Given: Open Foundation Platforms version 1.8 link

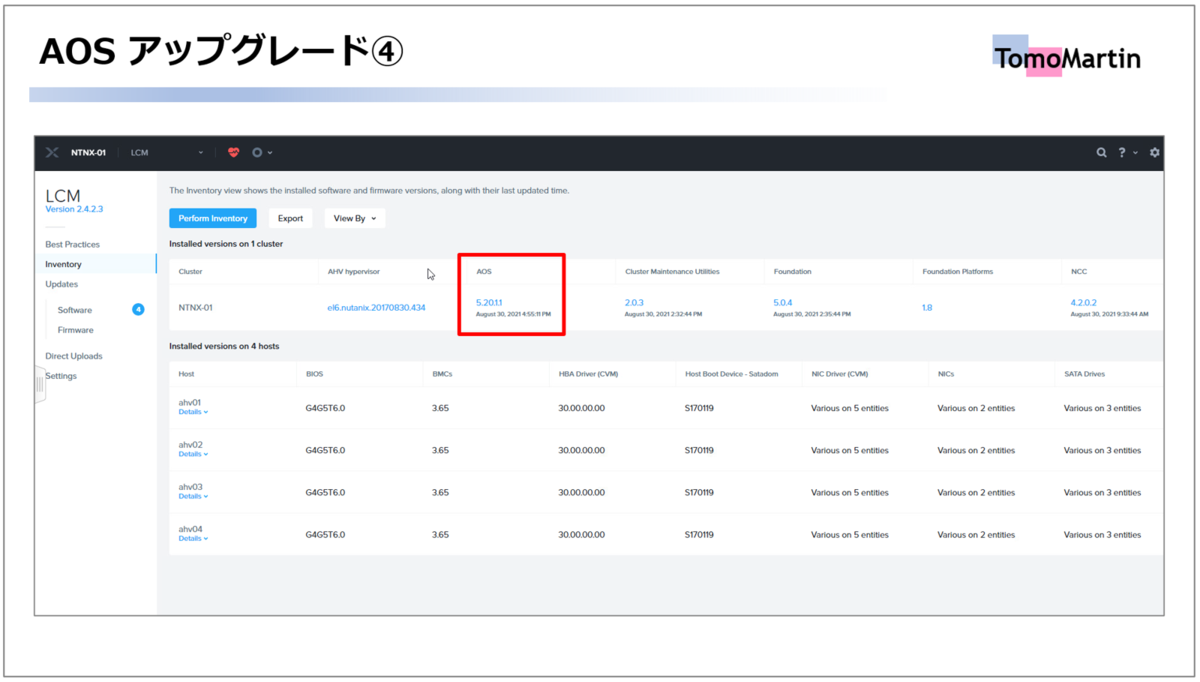Looking at the screenshot, I should (927, 308).
